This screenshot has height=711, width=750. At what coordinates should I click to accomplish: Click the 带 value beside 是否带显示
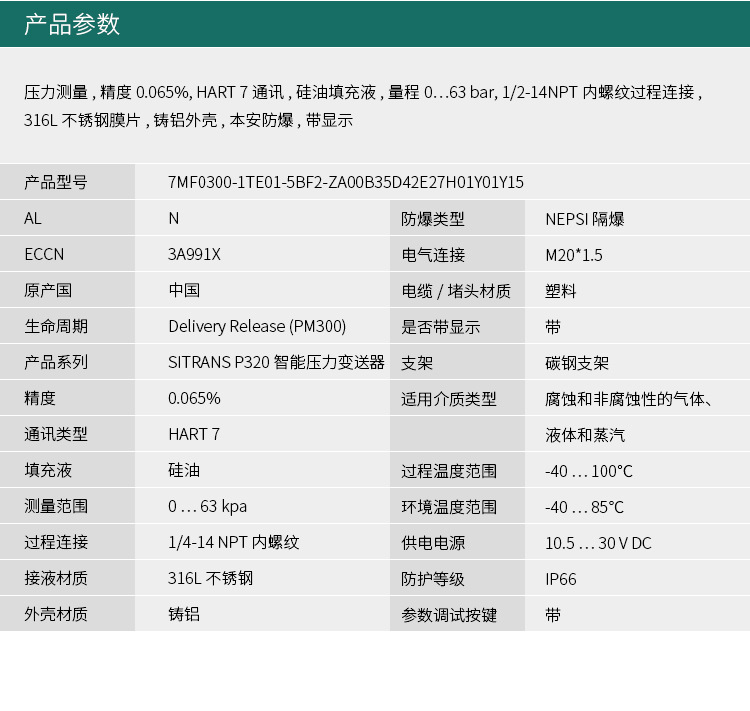pyautogui.click(x=553, y=327)
